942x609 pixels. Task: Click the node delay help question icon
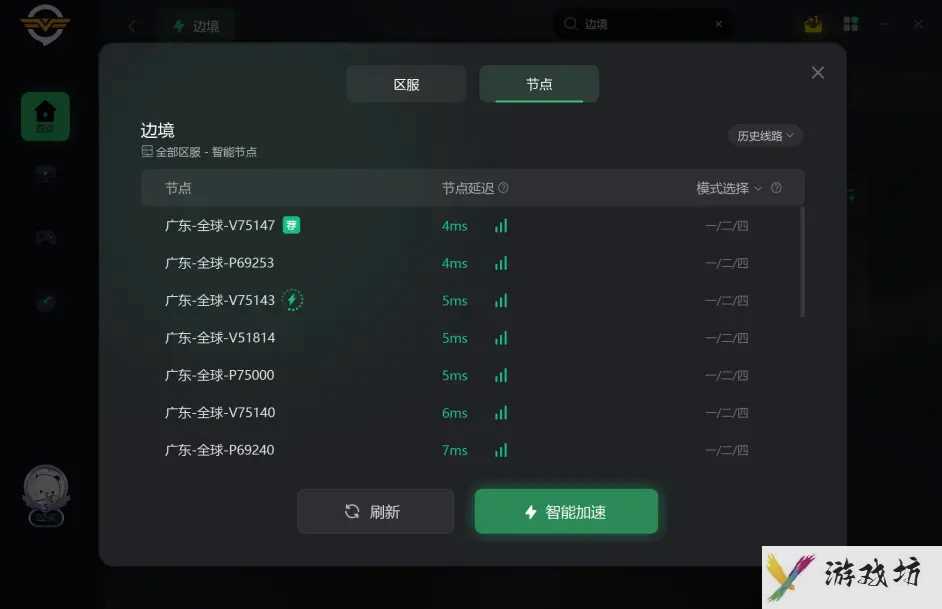click(x=503, y=188)
